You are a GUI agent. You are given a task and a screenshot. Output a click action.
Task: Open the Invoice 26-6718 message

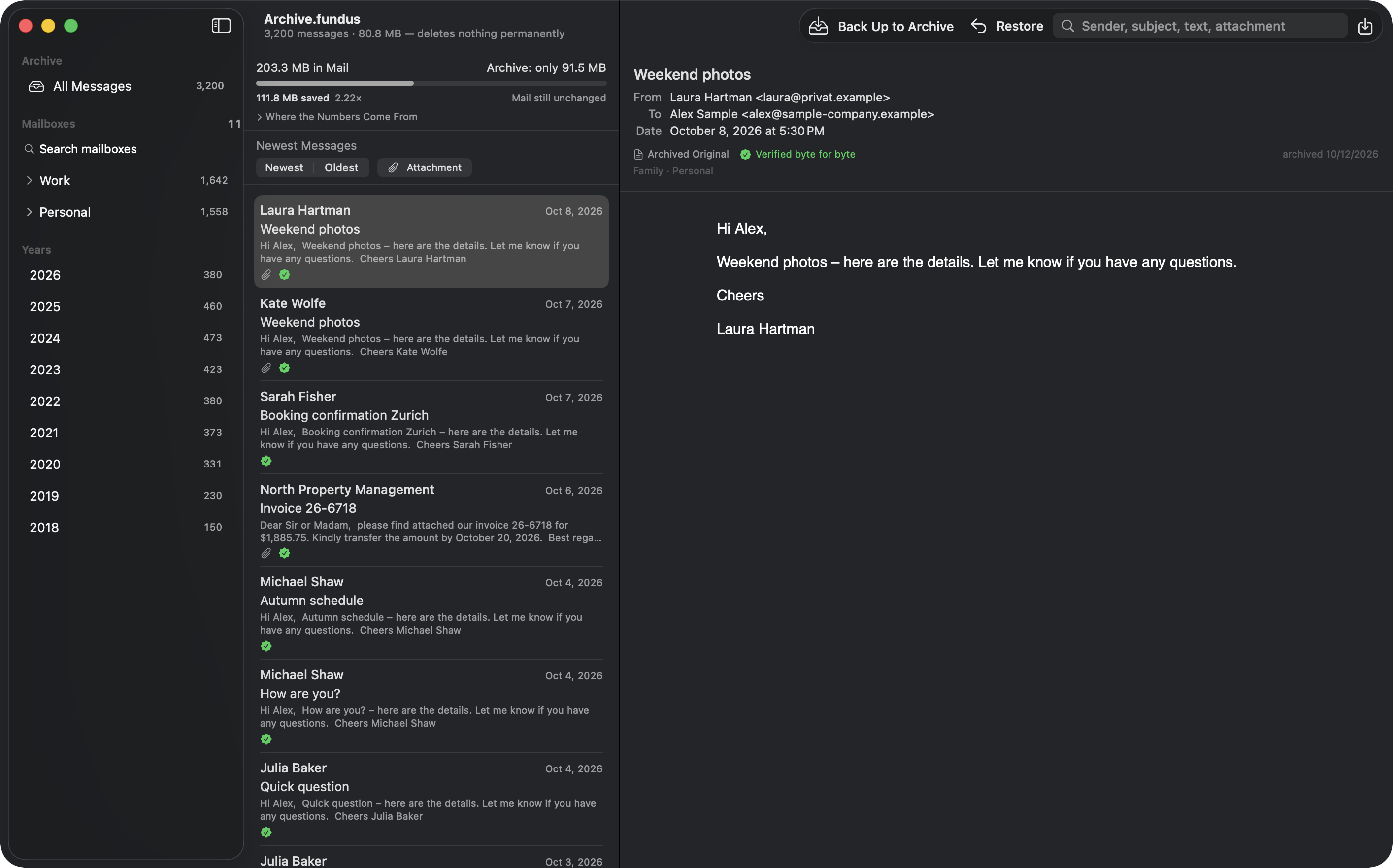431,521
